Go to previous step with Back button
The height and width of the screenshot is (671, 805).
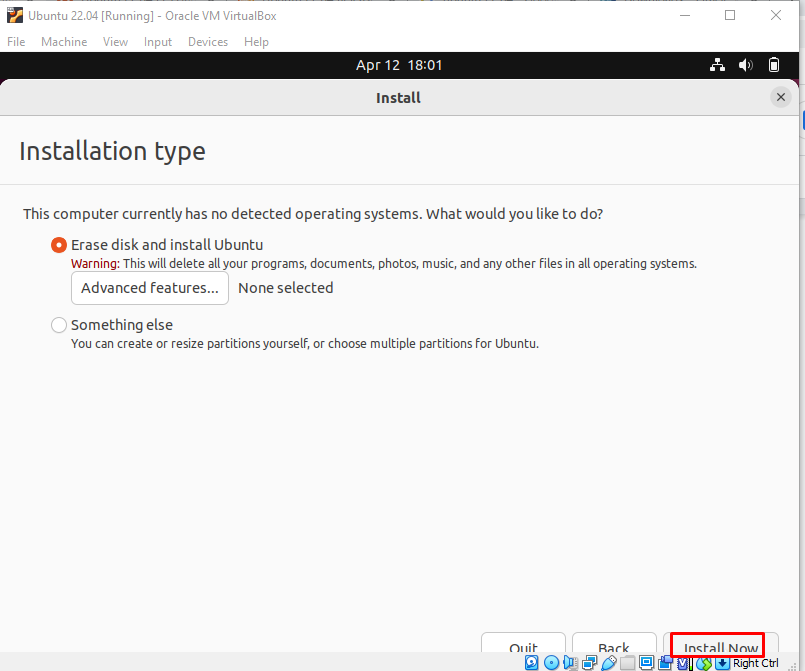tap(614, 644)
